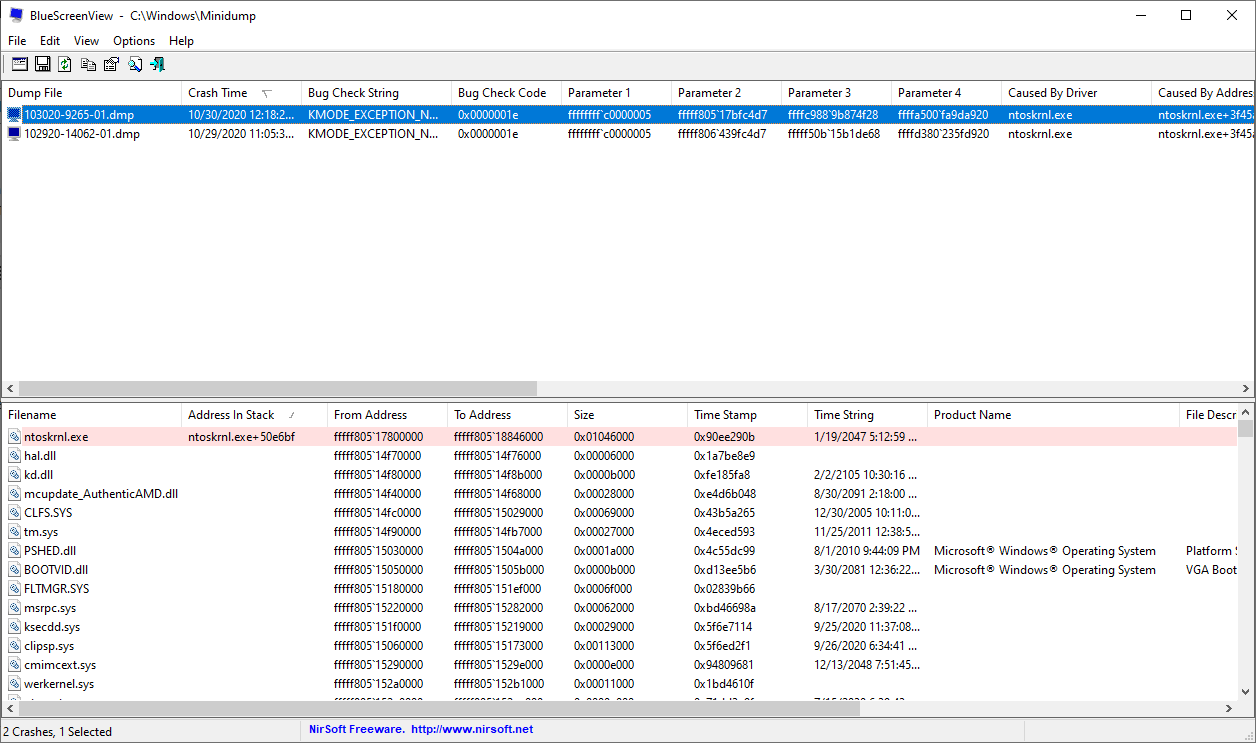1256x743 pixels.
Task: Click the file icon next to ntoskrnl.exe
Action: (14, 437)
